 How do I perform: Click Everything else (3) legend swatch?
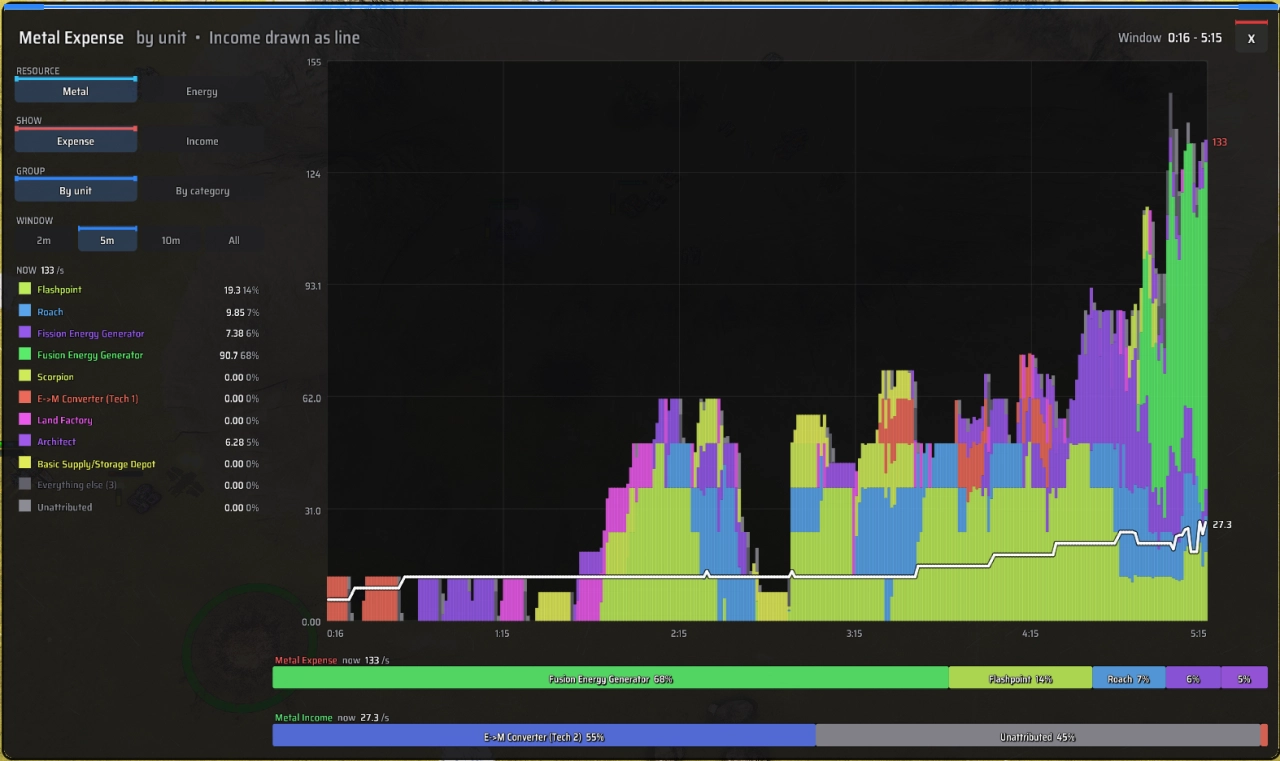click(x=25, y=485)
